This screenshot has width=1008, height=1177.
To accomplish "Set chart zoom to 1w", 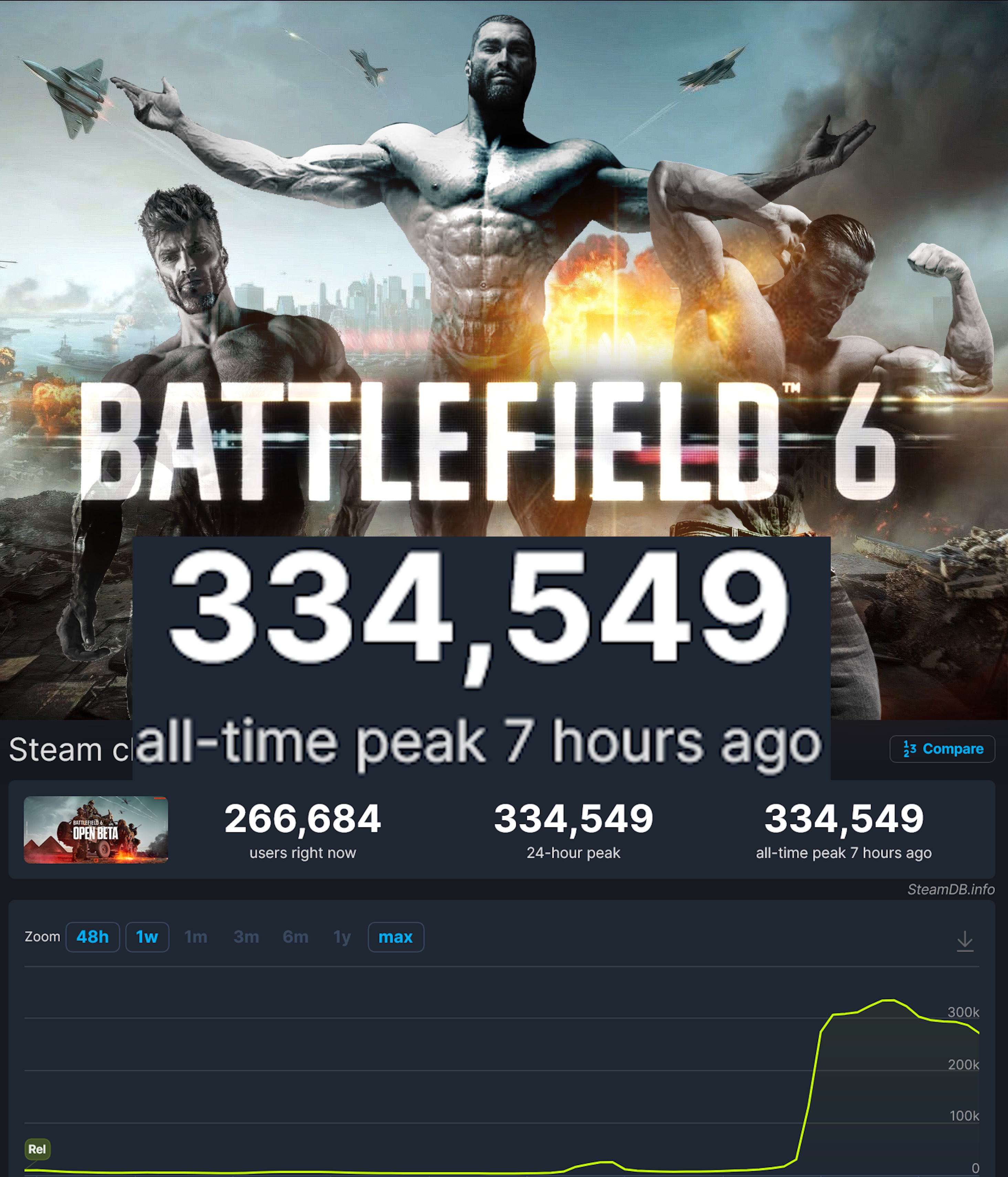I will coord(147,937).
